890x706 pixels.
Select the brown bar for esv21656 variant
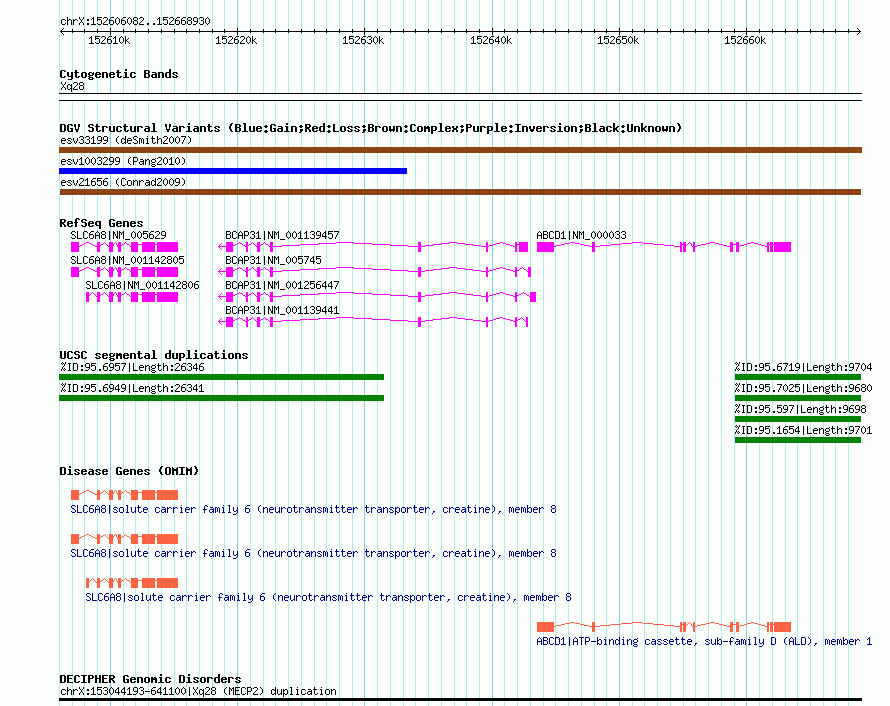[460, 192]
